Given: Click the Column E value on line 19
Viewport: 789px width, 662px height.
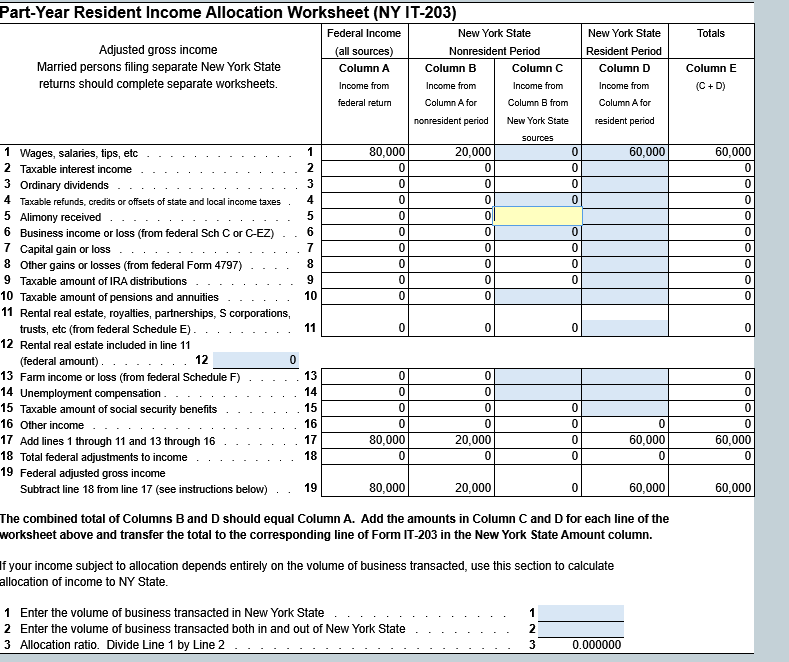Looking at the screenshot, I should pyautogui.click(x=733, y=488).
